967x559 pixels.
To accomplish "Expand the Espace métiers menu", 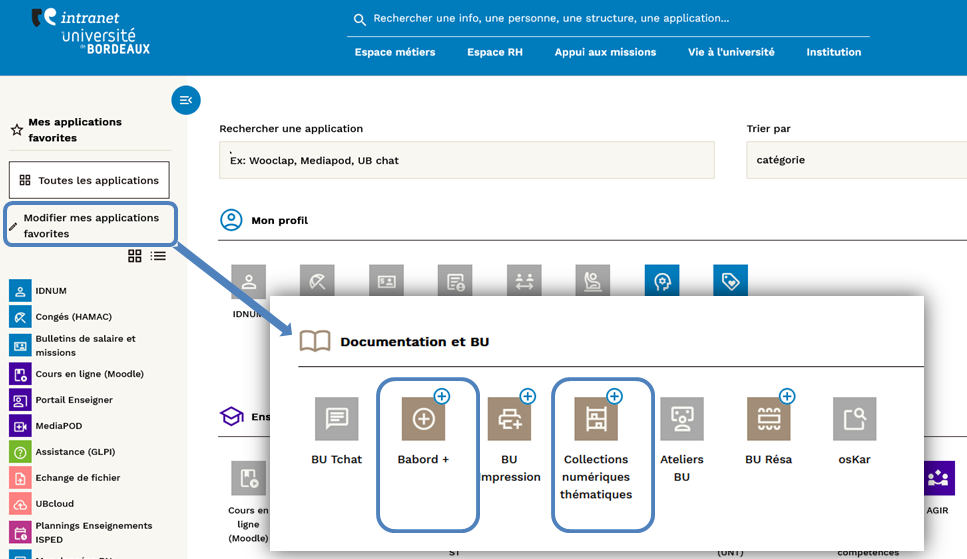I will click(x=395, y=52).
